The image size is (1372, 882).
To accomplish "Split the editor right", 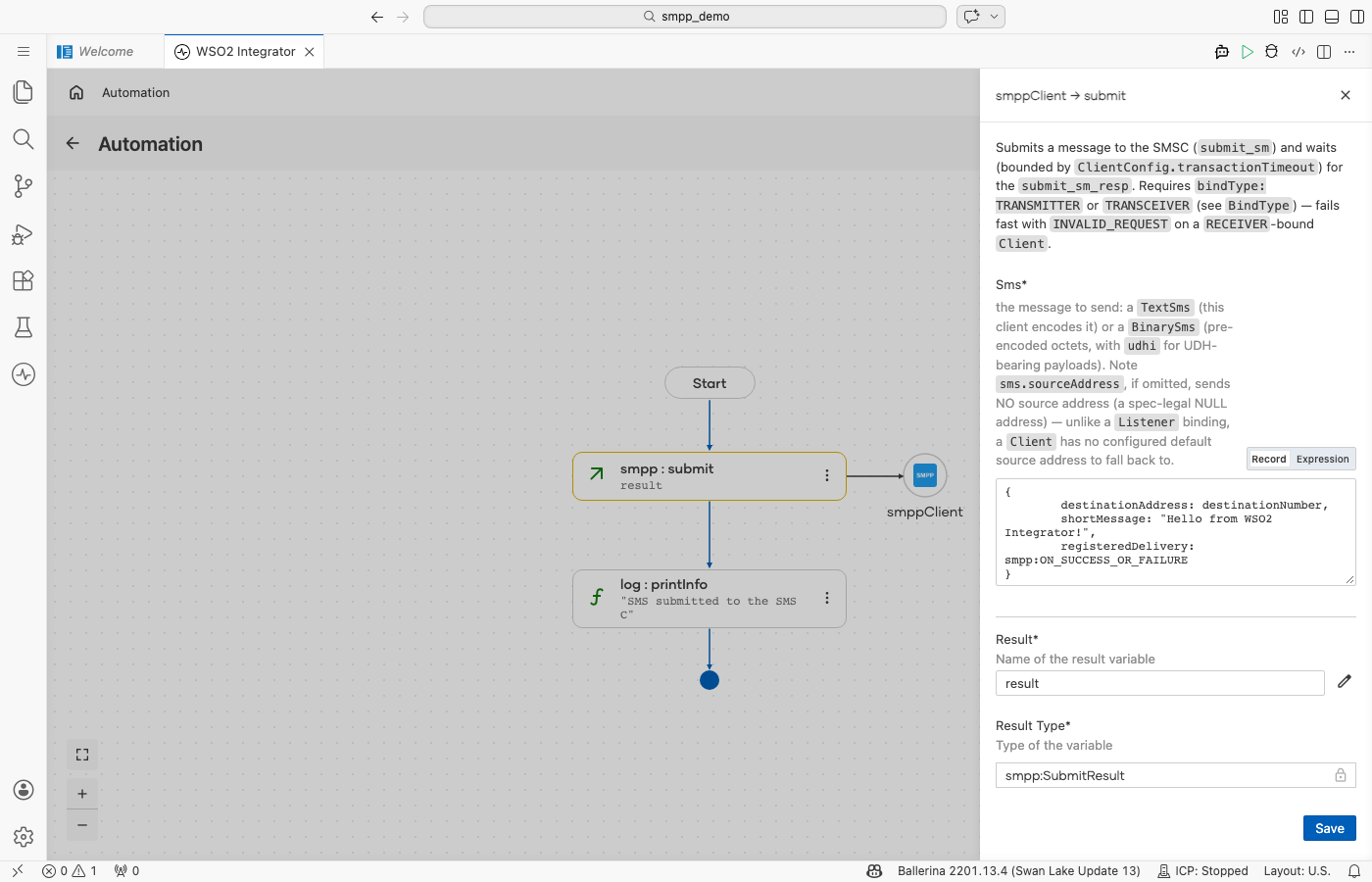I will point(1324,52).
